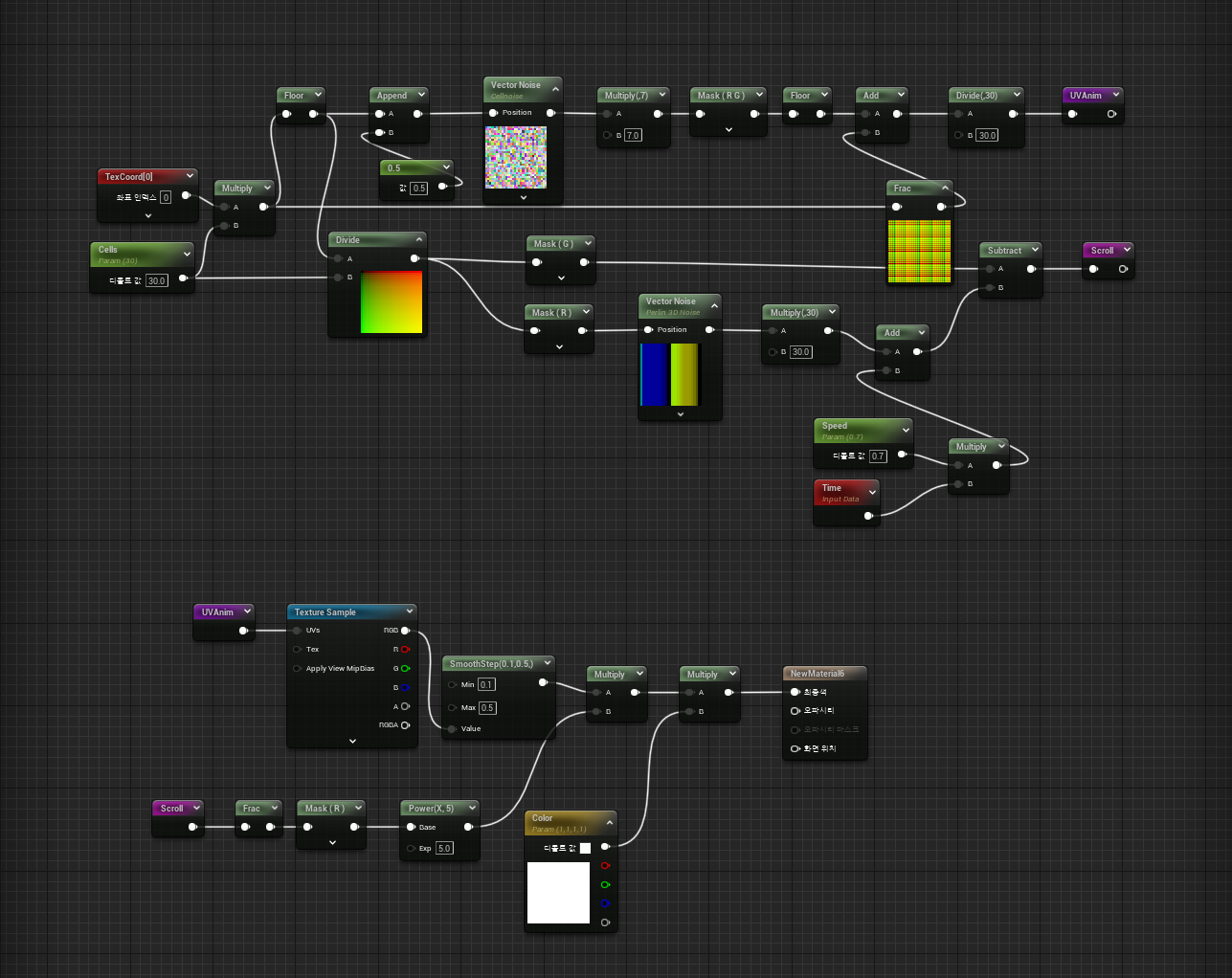Open TexCoord[0] header dropdown arrow

(190, 176)
